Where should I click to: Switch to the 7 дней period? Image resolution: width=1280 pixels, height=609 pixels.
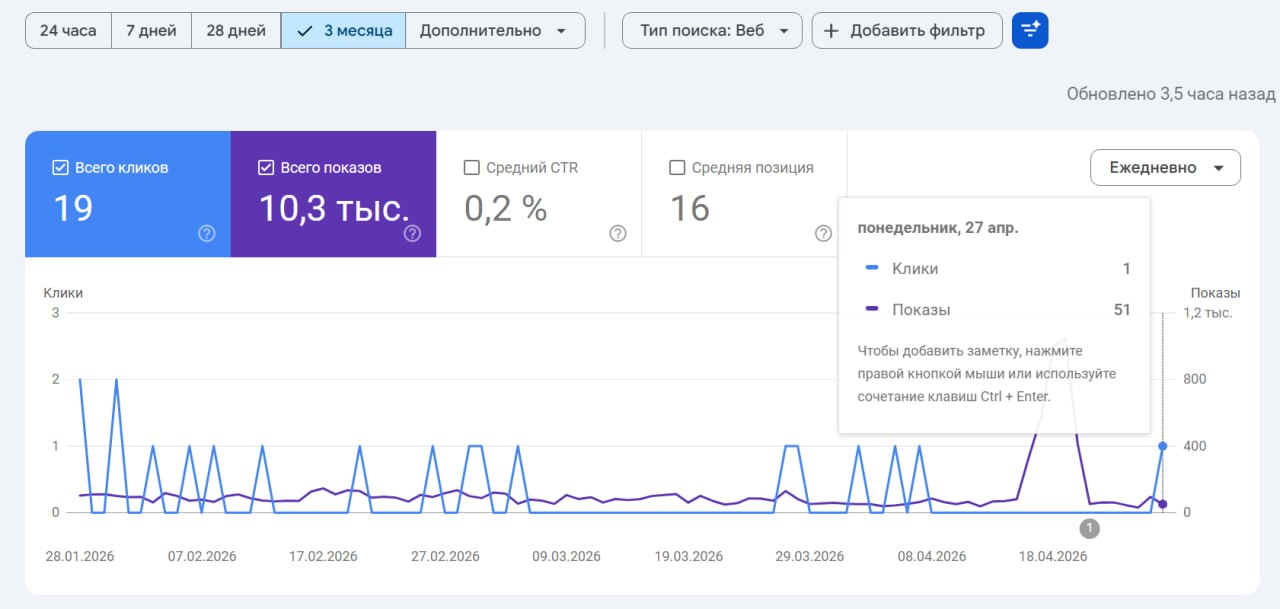coord(151,31)
